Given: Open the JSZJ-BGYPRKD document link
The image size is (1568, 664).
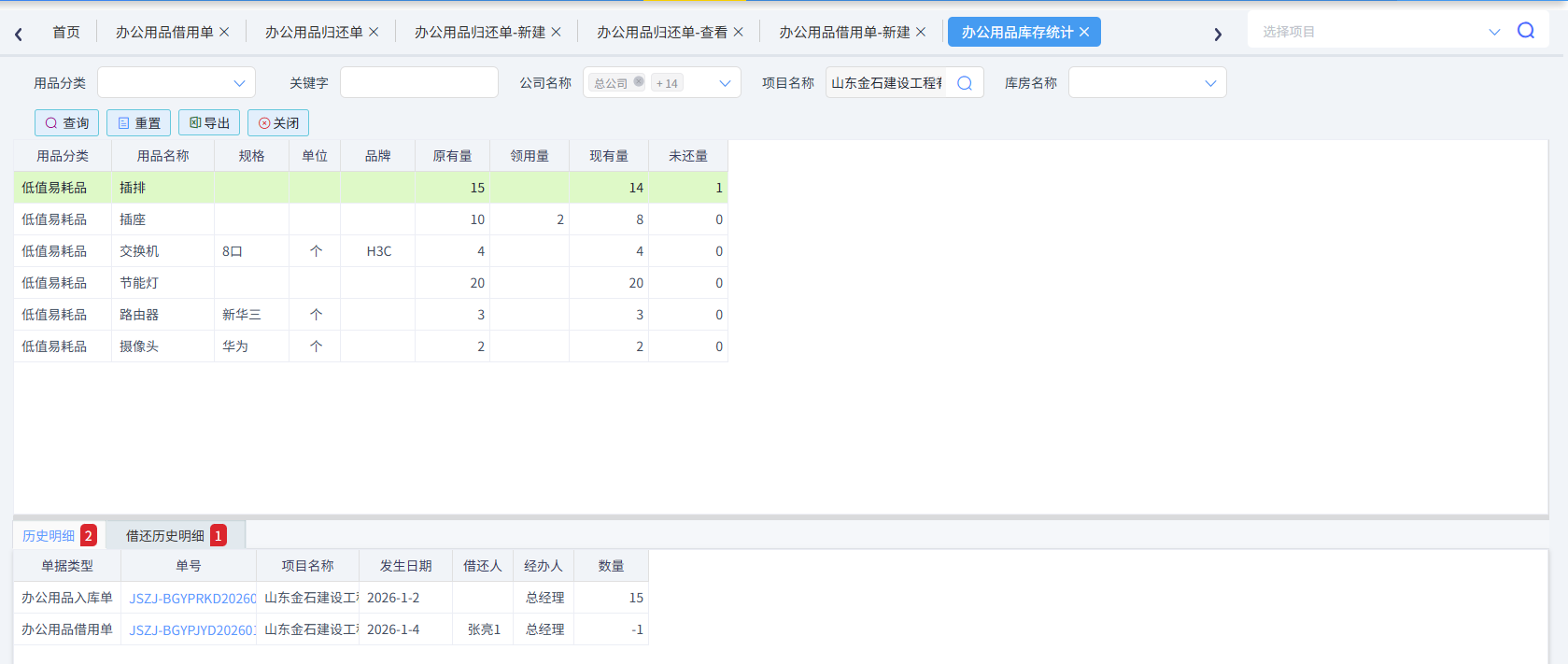Looking at the screenshot, I should point(192,598).
